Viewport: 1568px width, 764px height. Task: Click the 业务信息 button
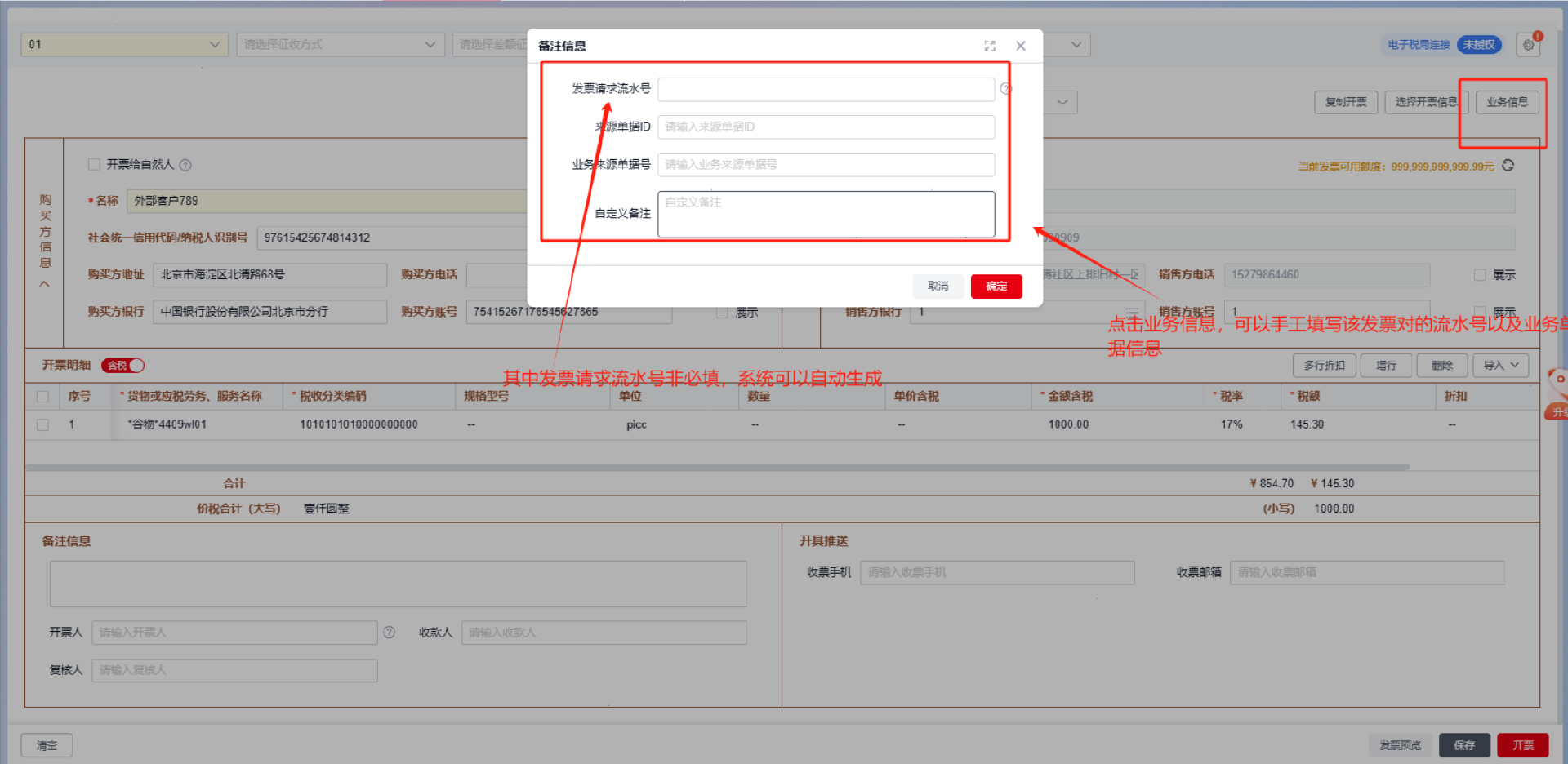[1507, 102]
